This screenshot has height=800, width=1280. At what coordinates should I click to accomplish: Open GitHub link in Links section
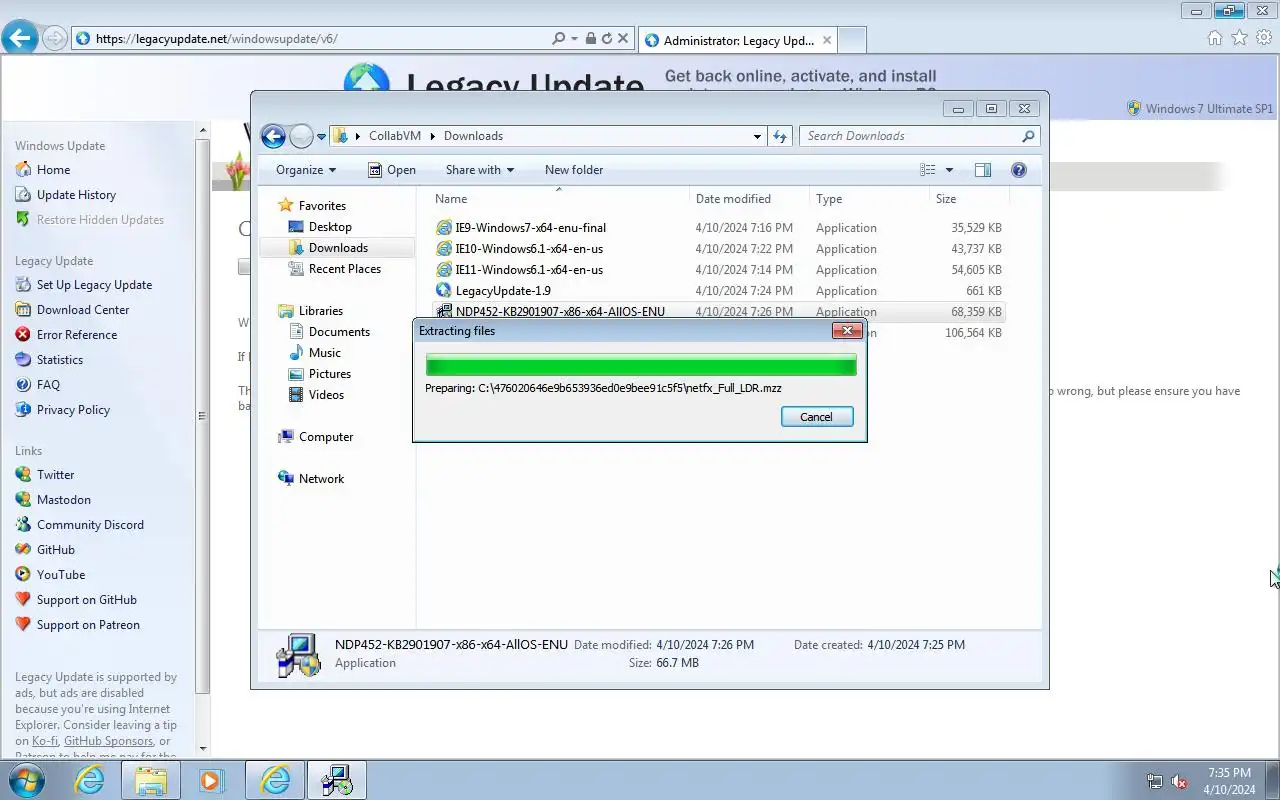click(x=55, y=550)
